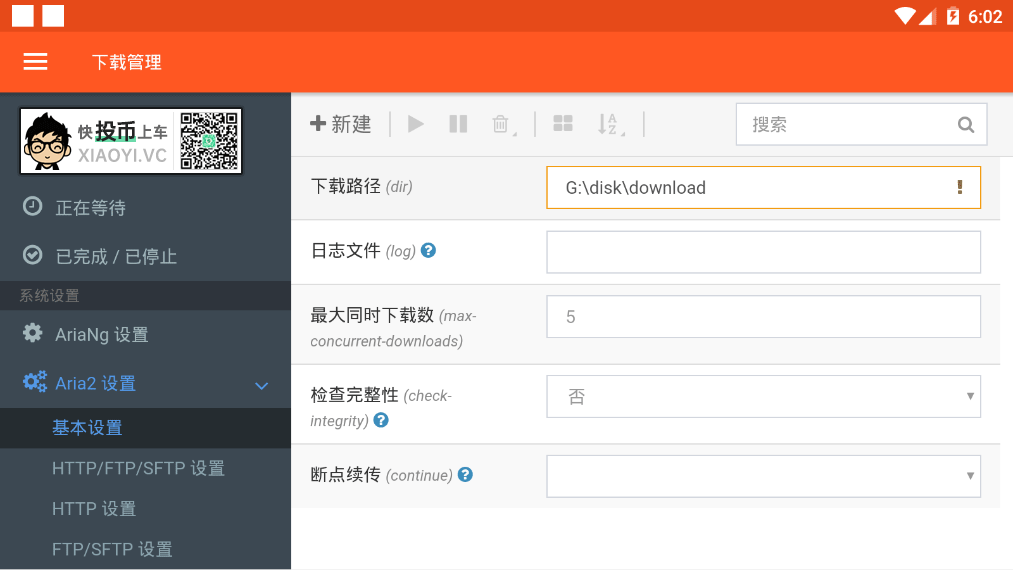The image size is (1013, 570).
Task: Click the 6:02 clock in status bar
Action: coord(985,17)
